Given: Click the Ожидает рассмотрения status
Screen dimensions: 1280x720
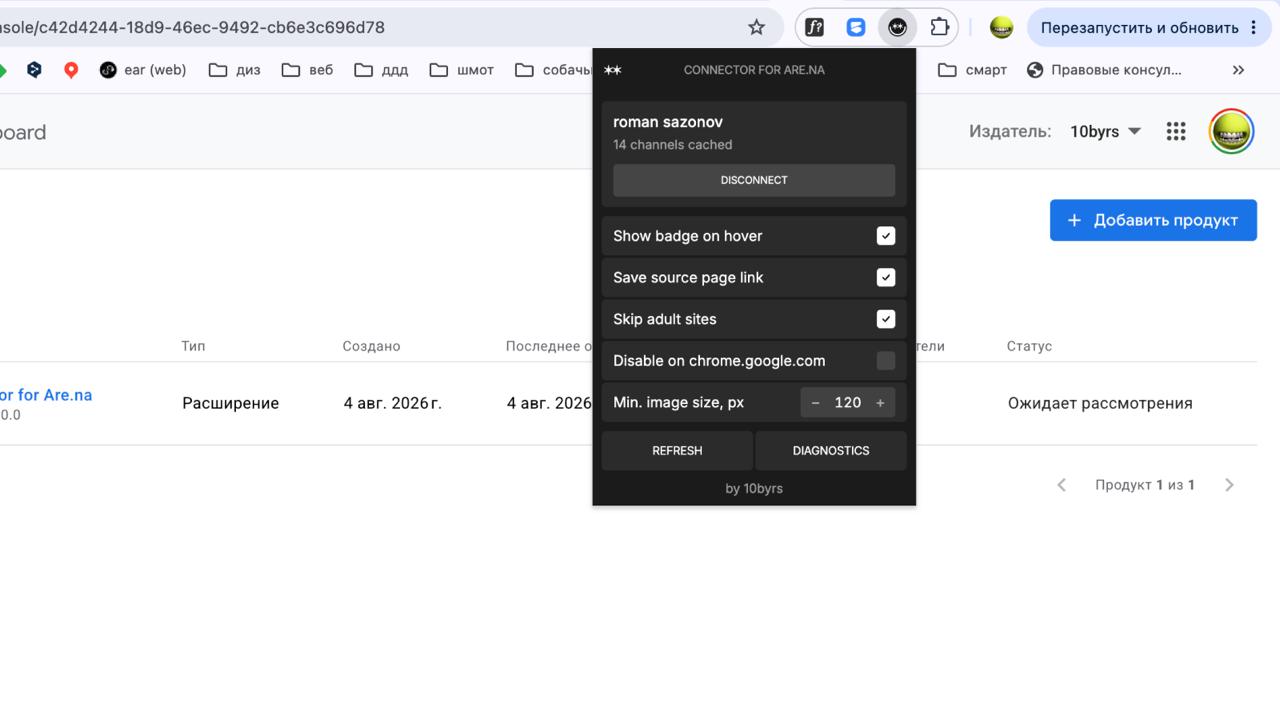Looking at the screenshot, I should point(1100,404).
